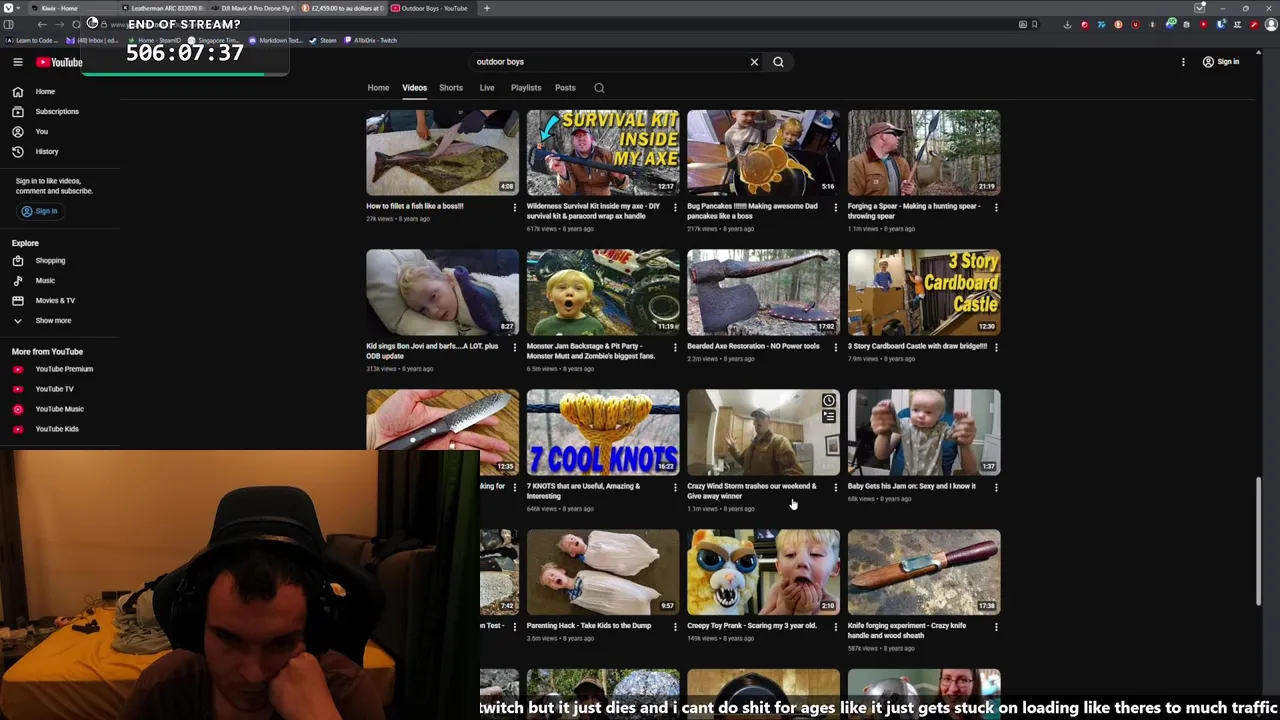The height and width of the screenshot is (720, 1280).
Task: Click the channel search magnifier icon
Action: pyautogui.click(x=599, y=88)
